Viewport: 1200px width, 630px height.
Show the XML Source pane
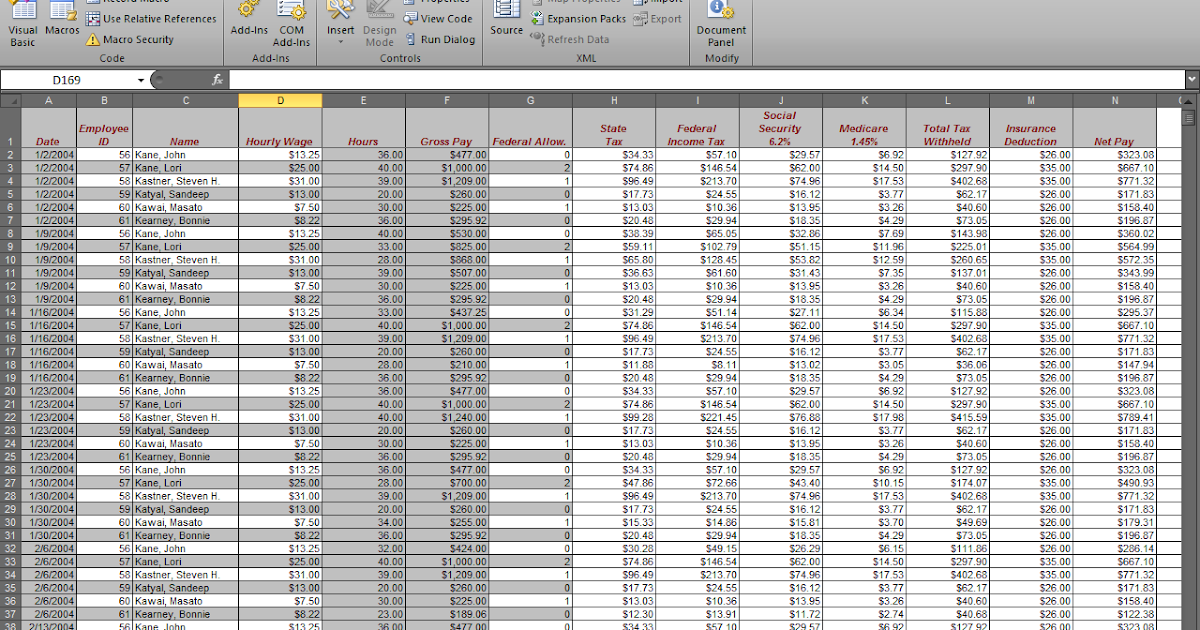point(506,22)
